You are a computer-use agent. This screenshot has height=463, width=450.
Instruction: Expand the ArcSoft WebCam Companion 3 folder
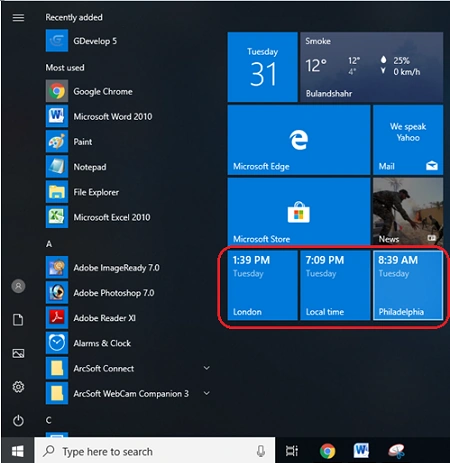point(207,393)
